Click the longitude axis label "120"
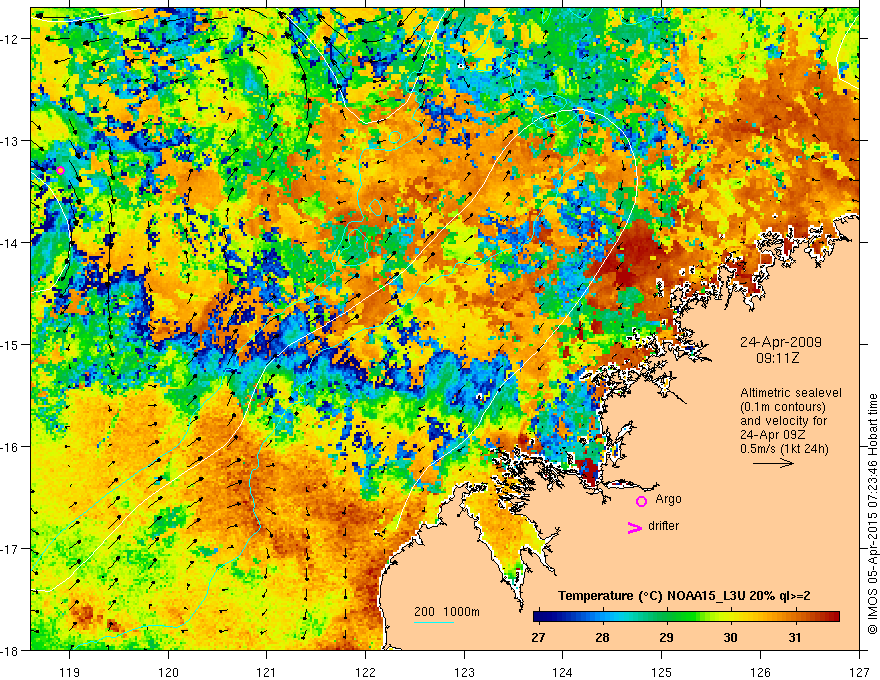This screenshot has height=680, width=880. pos(168,673)
